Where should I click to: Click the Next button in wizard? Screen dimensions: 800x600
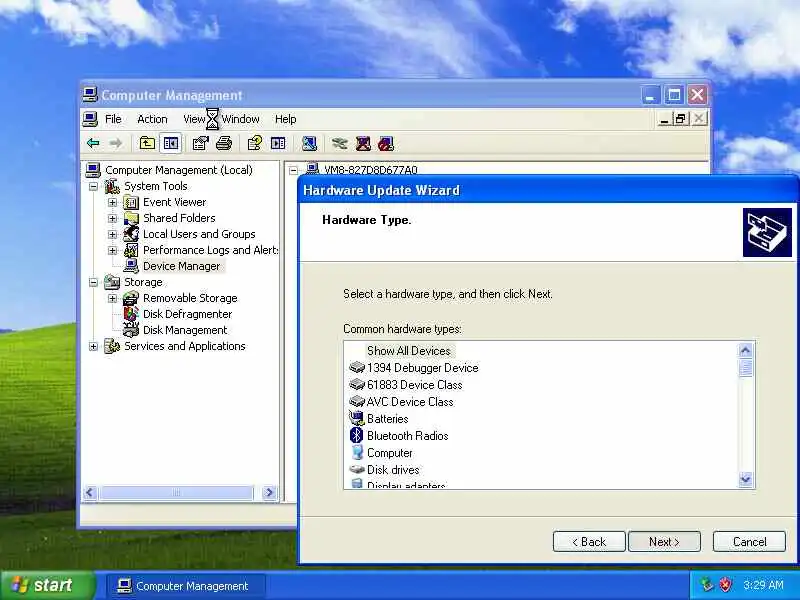(664, 542)
